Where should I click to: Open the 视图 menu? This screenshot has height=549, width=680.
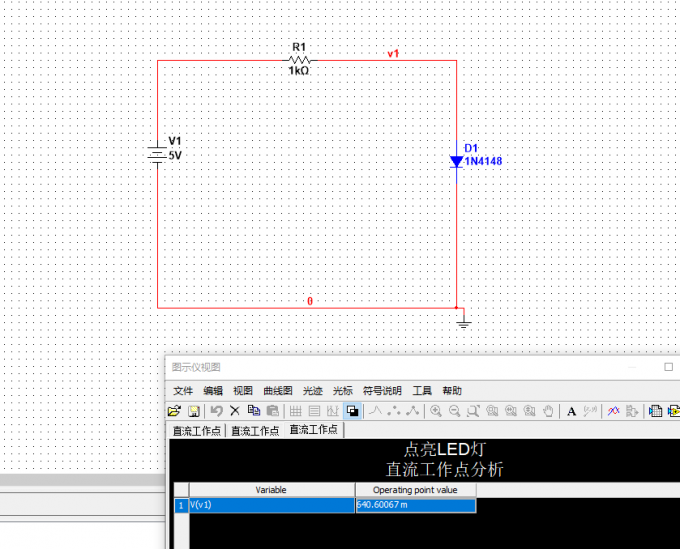pyautogui.click(x=243, y=391)
